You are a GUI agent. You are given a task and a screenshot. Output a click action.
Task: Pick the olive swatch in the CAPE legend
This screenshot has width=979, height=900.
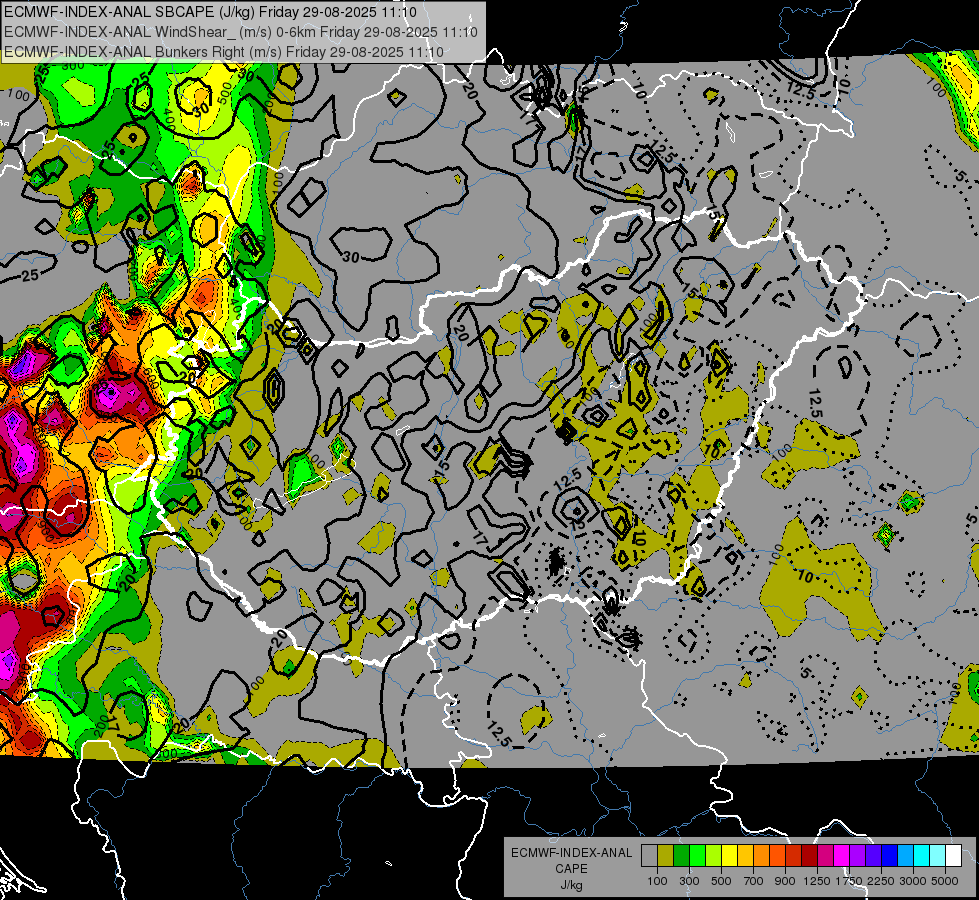point(666,856)
